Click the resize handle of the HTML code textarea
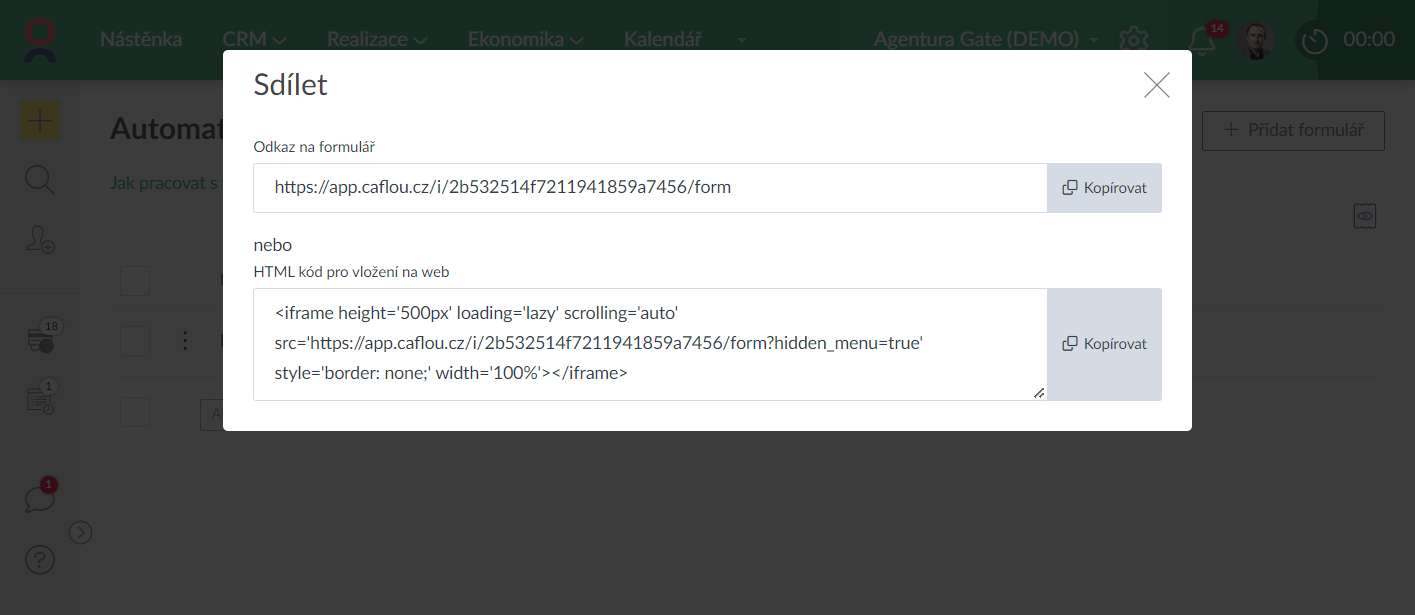The image size is (1415, 615). tap(1039, 393)
